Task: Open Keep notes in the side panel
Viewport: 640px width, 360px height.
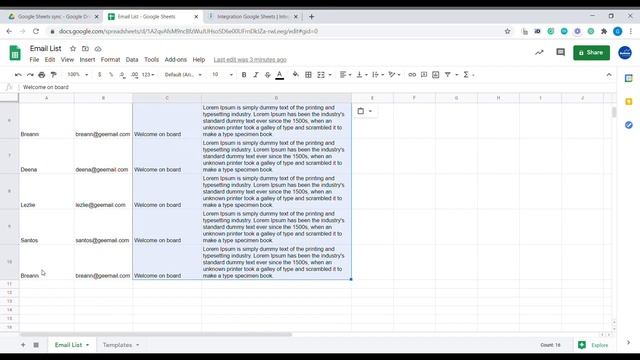Action: tap(629, 101)
